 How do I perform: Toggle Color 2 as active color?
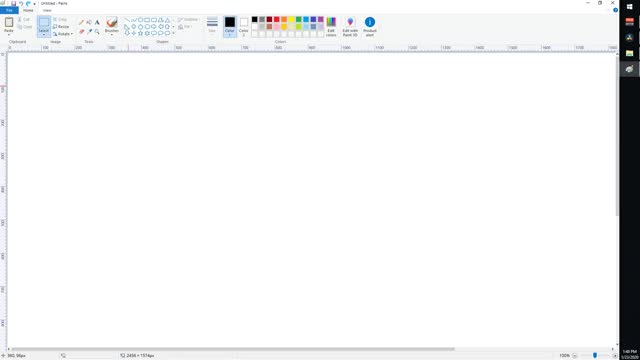(244, 27)
